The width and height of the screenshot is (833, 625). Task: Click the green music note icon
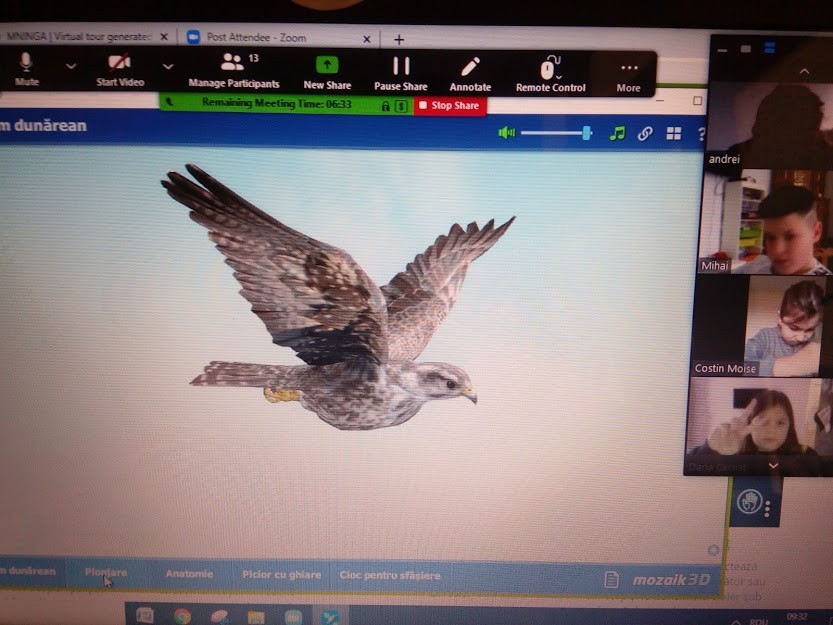tap(617, 133)
